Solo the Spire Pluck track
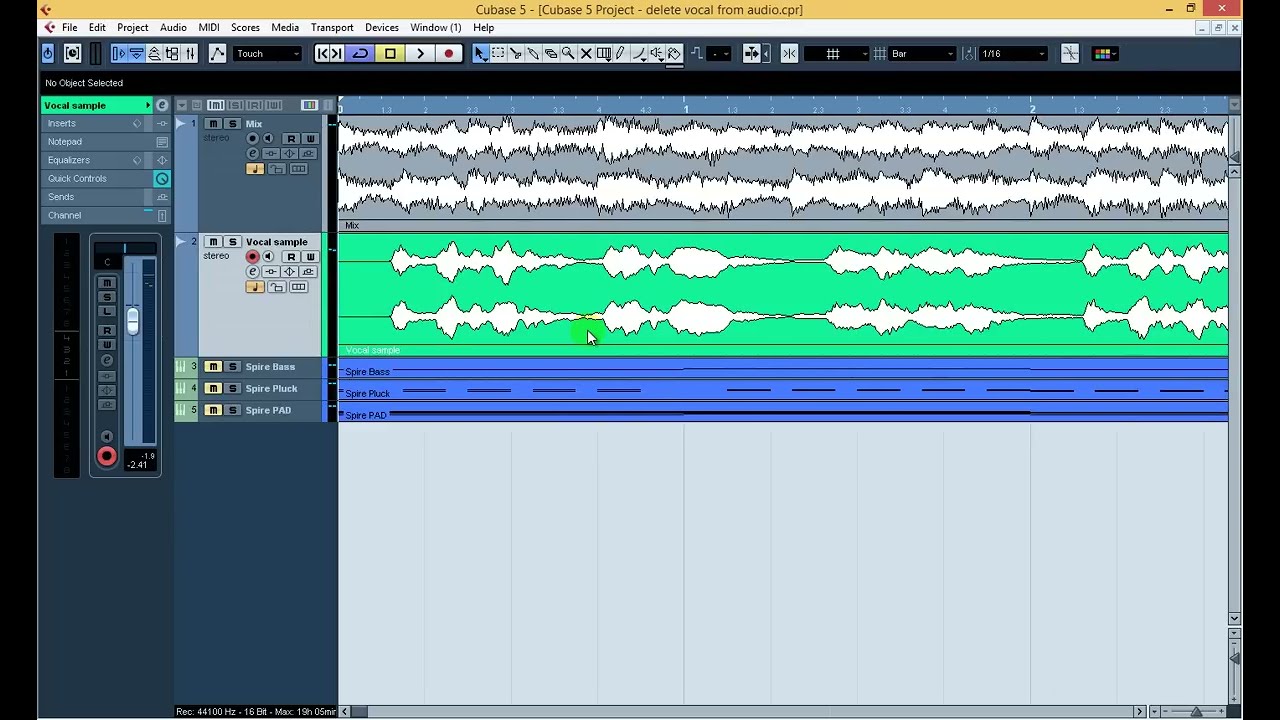Screen dimensions: 1280x720 click(233, 388)
